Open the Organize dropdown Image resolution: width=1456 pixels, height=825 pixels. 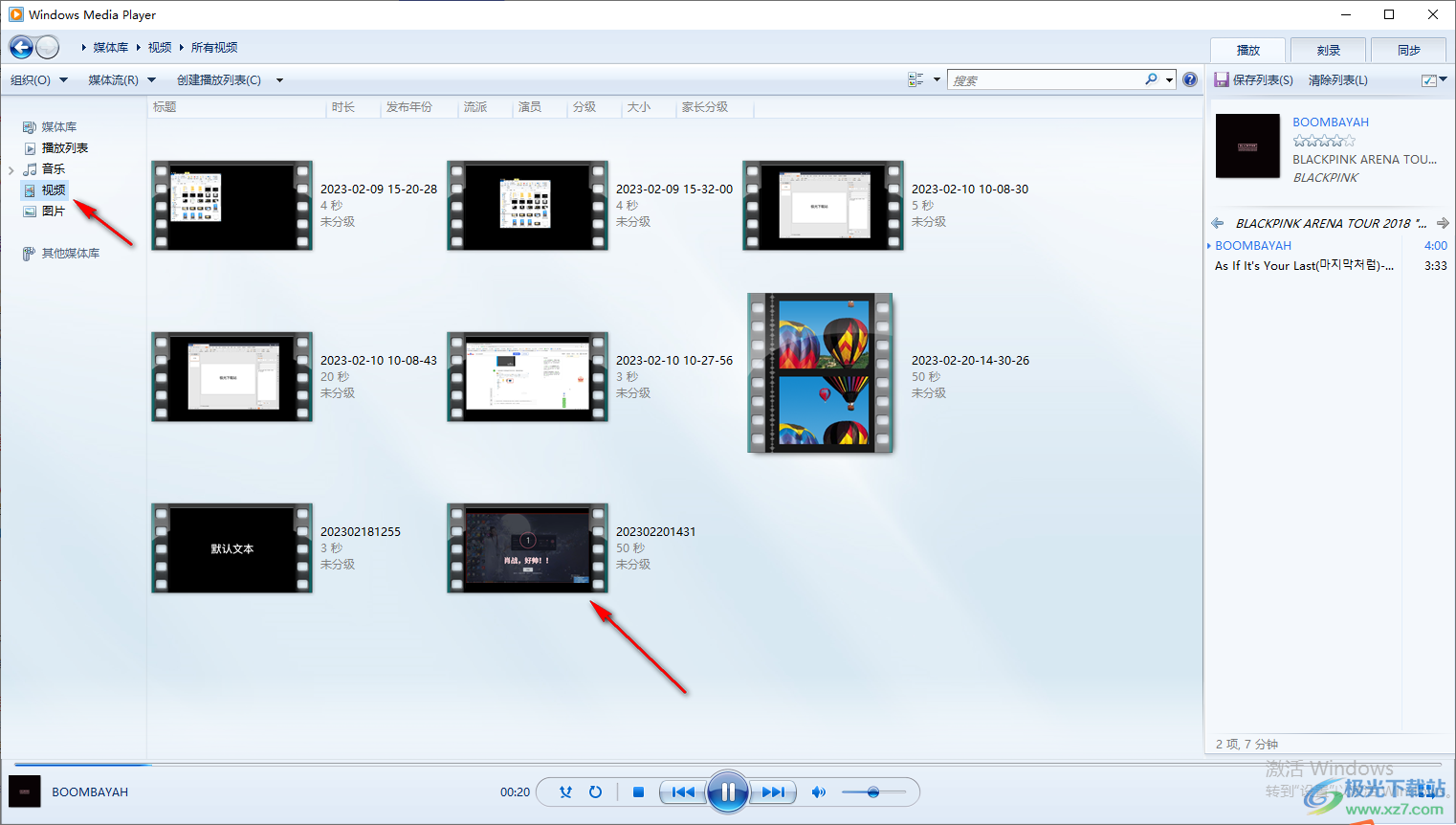(39, 80)
